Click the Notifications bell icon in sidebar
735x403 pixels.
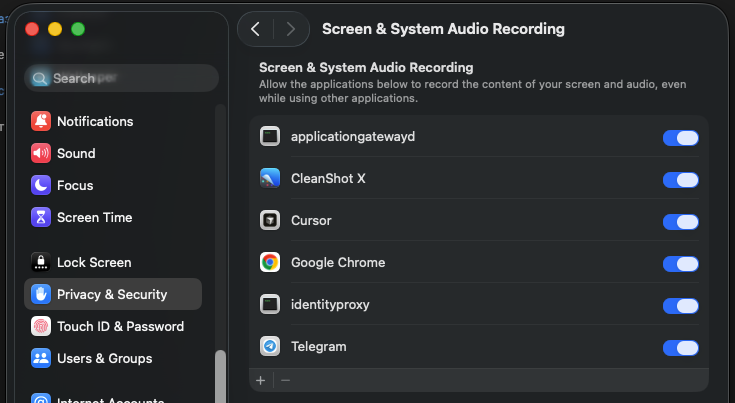click(41, 121)
